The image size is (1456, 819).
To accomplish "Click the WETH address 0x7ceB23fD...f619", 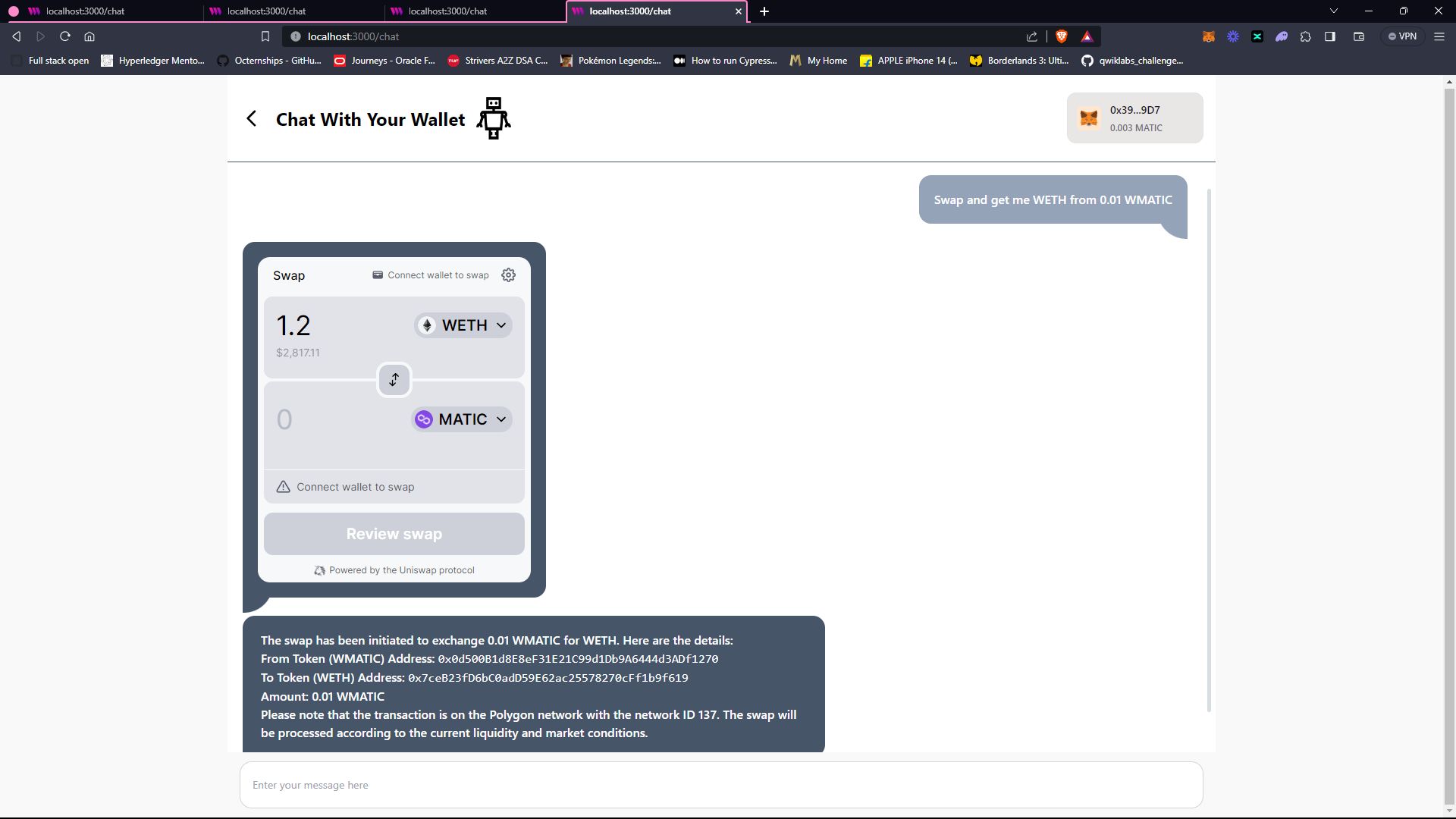I will 548,678.
